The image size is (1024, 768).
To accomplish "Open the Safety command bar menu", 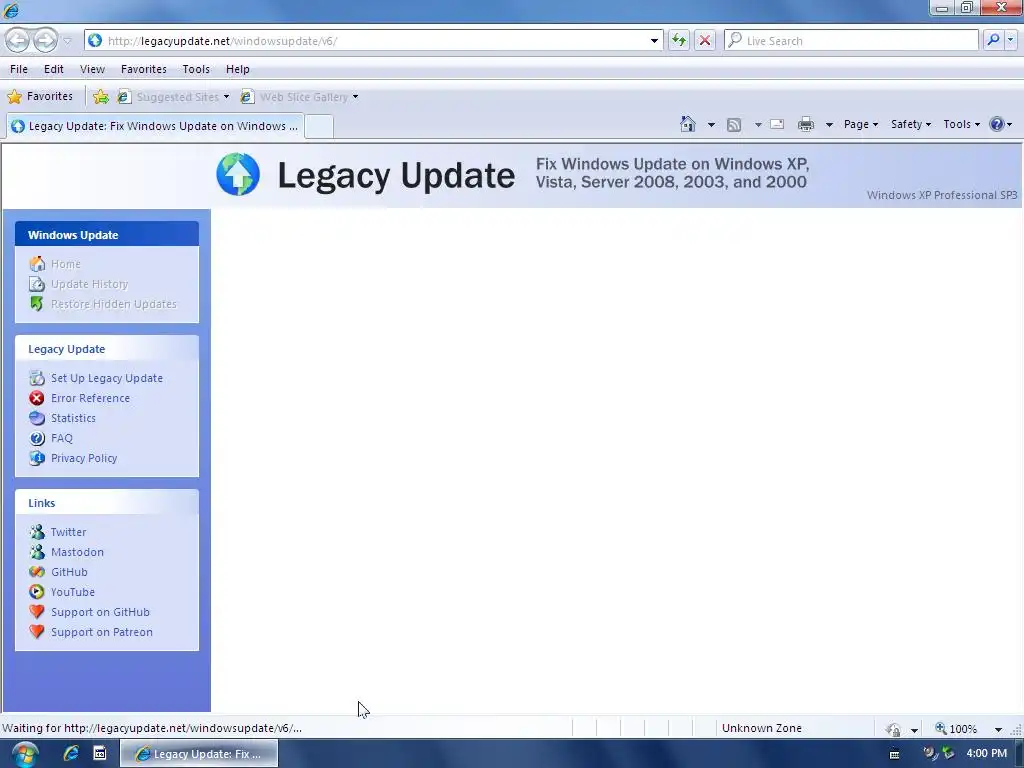I will pos(910,124).
